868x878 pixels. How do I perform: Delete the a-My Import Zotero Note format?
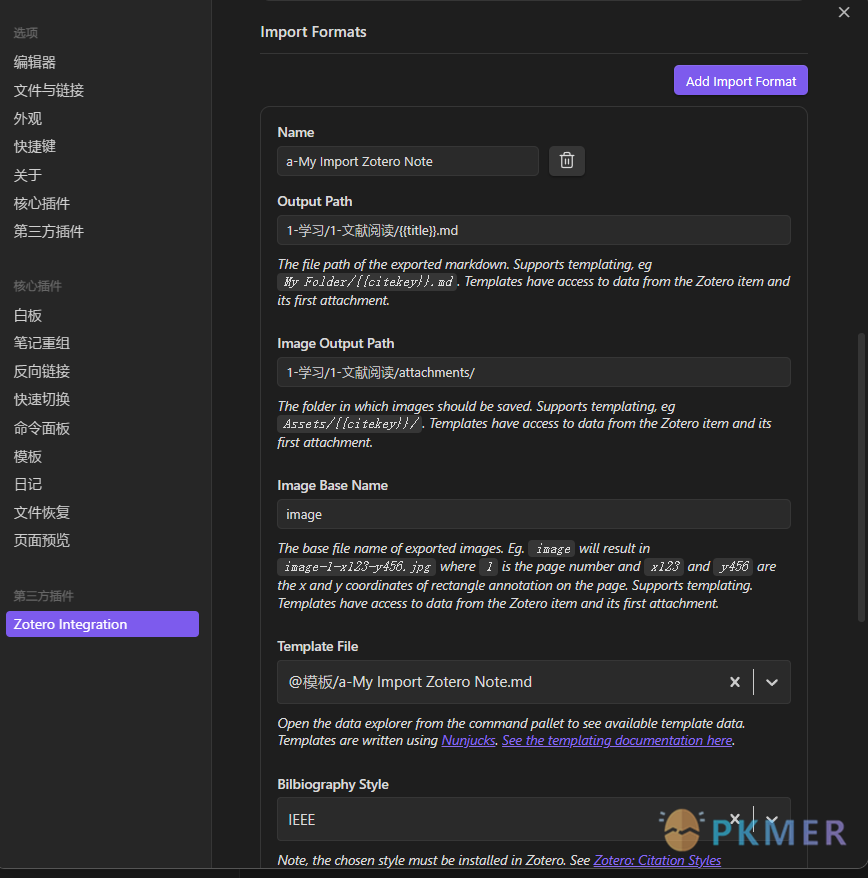pyautogui.click(x=567, y=161)
